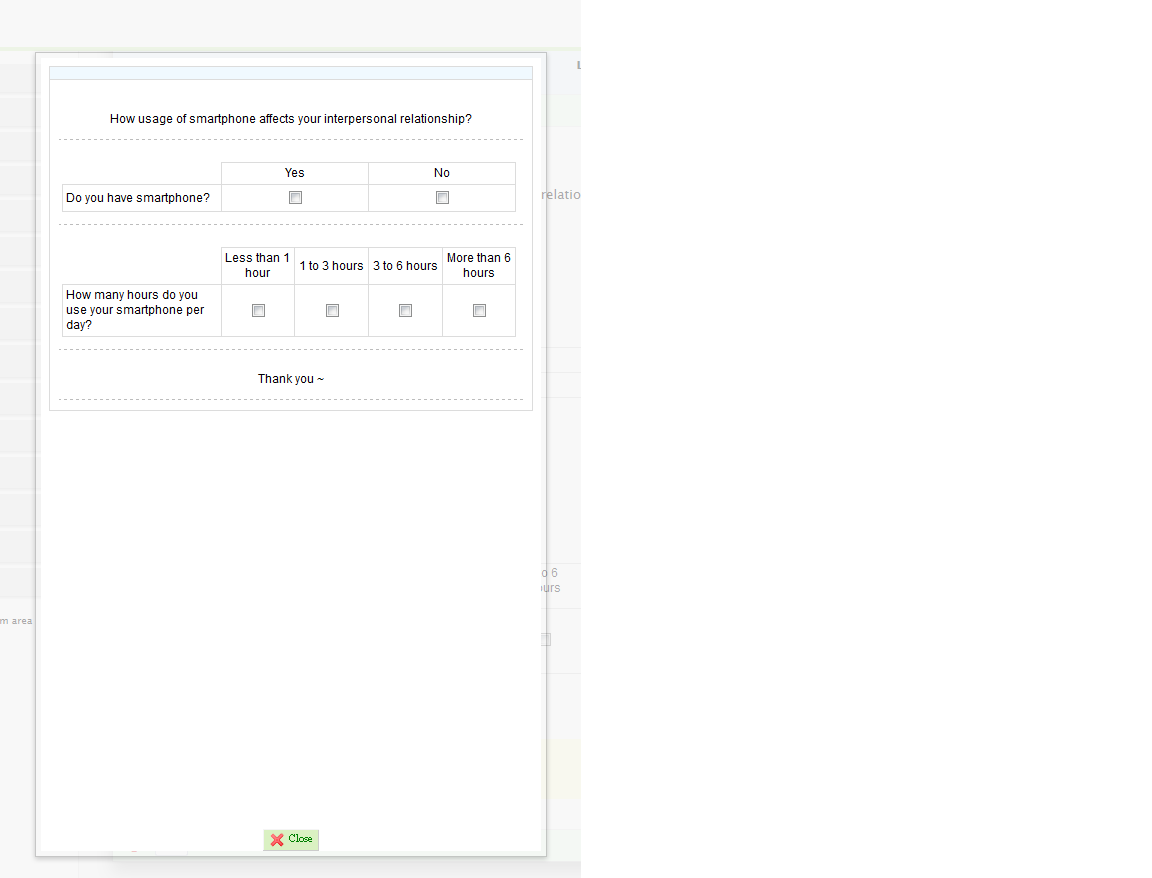Screen dimensions: 1152x878
Task: Mark the 1 to 3 hours checkbox
Action: [x=332, y=311]
